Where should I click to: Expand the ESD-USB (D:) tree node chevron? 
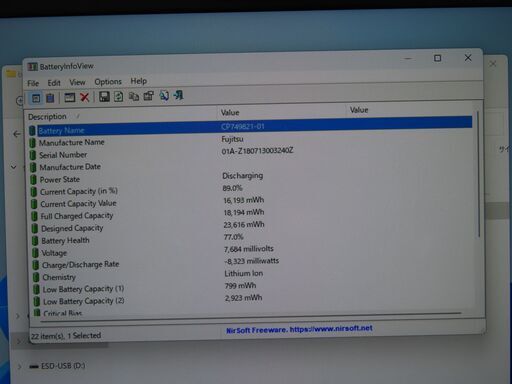coord(19,367)
